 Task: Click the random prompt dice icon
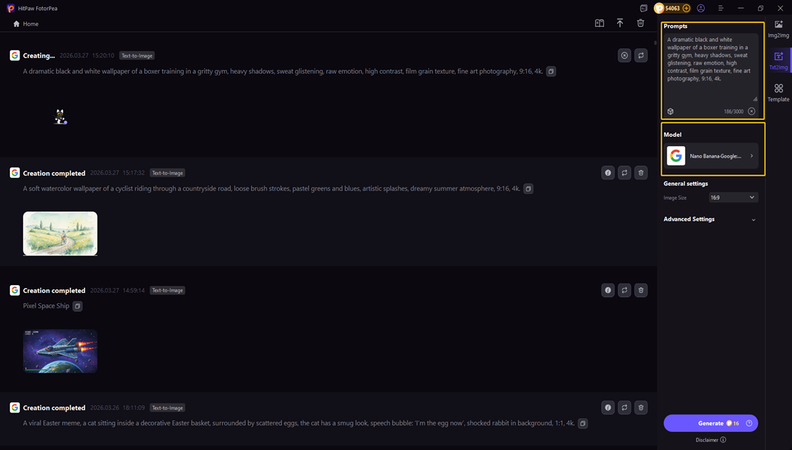[x=670, y=111]
